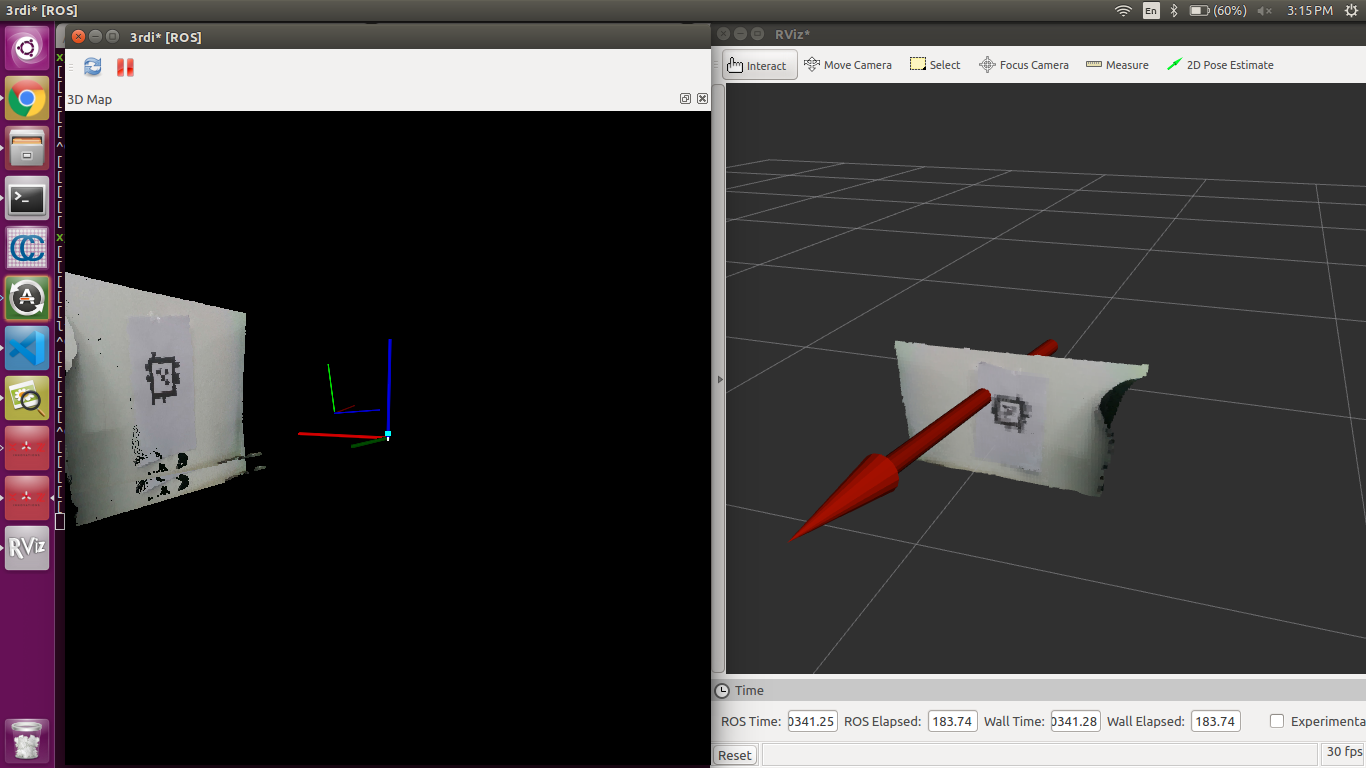Open the battery indicator menu
This screenshot has width=1366, height=768.
coord(1219,10)
